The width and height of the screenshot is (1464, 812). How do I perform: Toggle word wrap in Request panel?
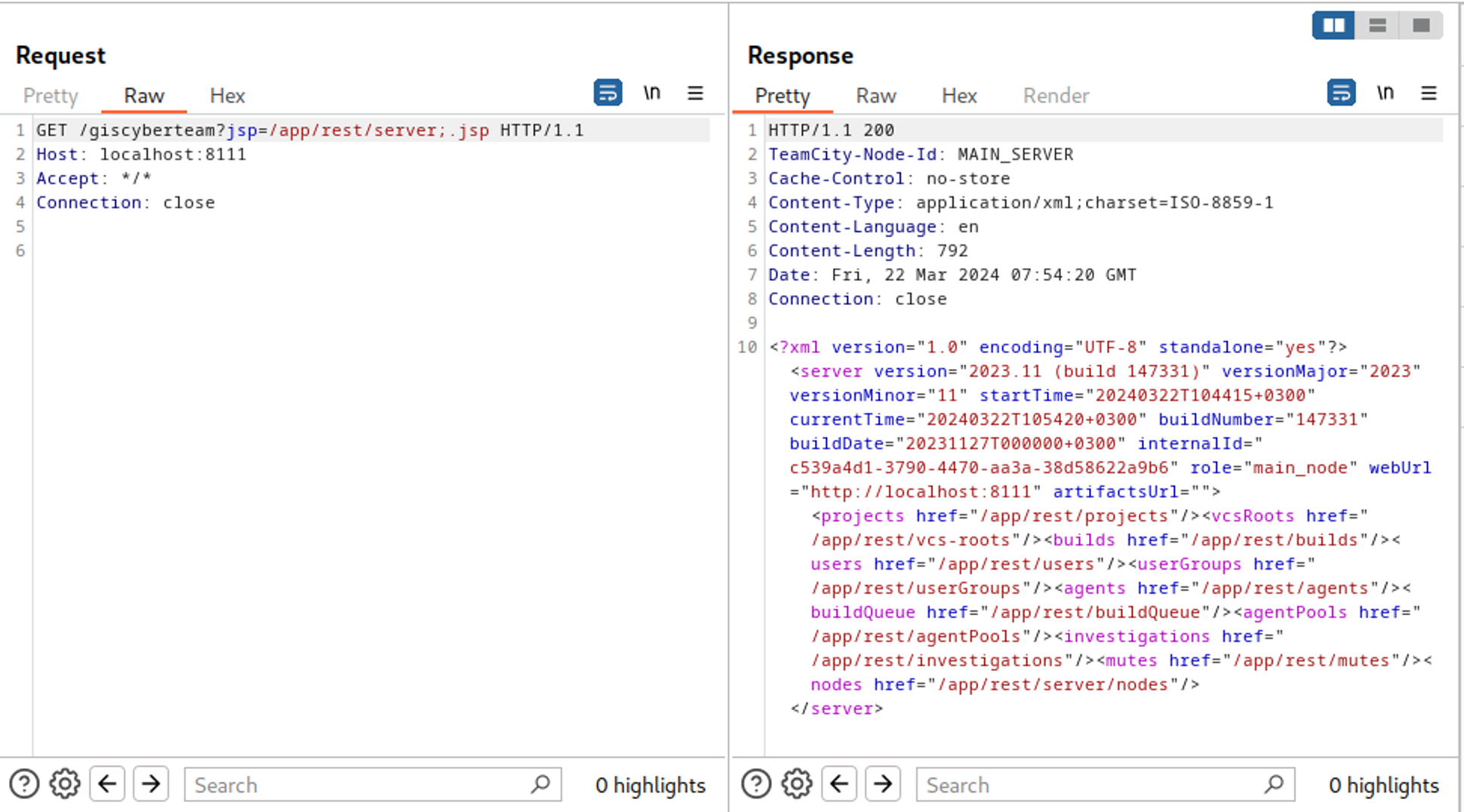click(x=607, y=93)
